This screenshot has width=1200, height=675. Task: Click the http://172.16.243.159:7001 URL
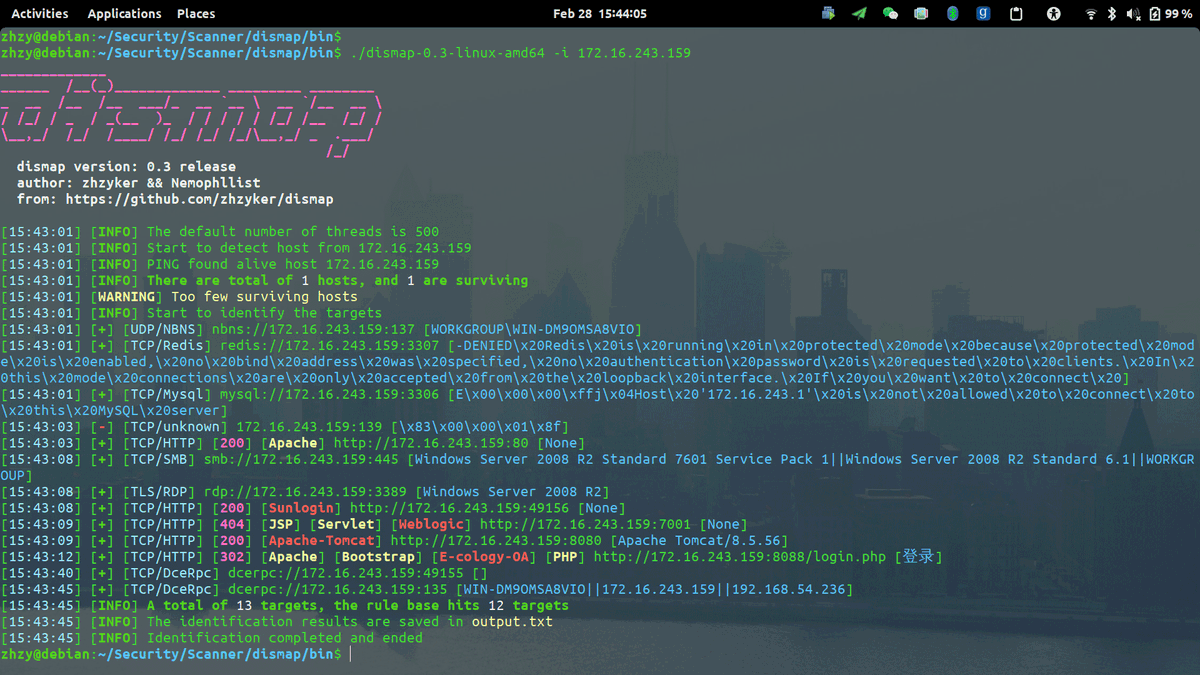point(586,524)
